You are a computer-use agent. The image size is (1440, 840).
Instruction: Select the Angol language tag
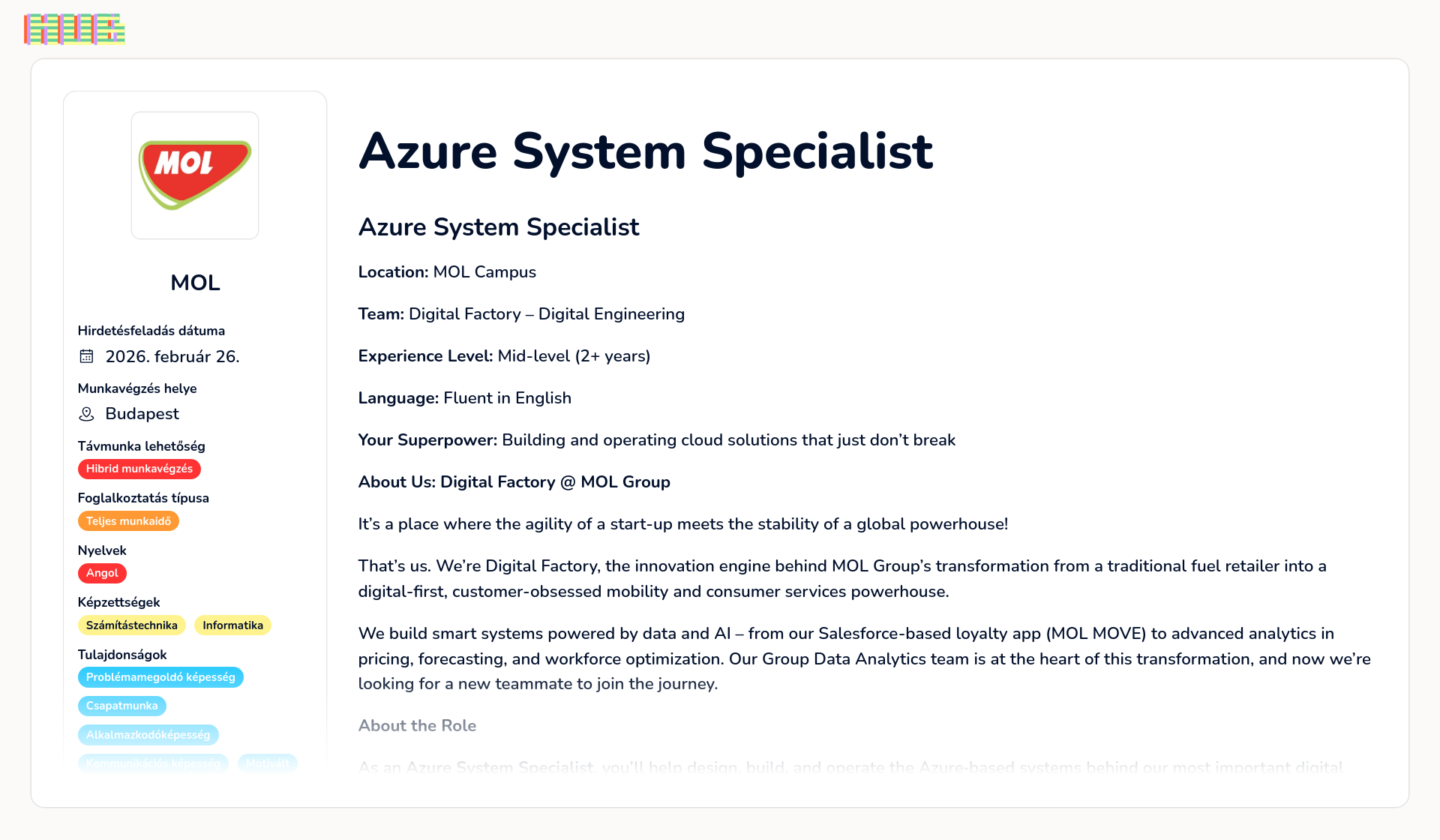(x=102, y=573)
